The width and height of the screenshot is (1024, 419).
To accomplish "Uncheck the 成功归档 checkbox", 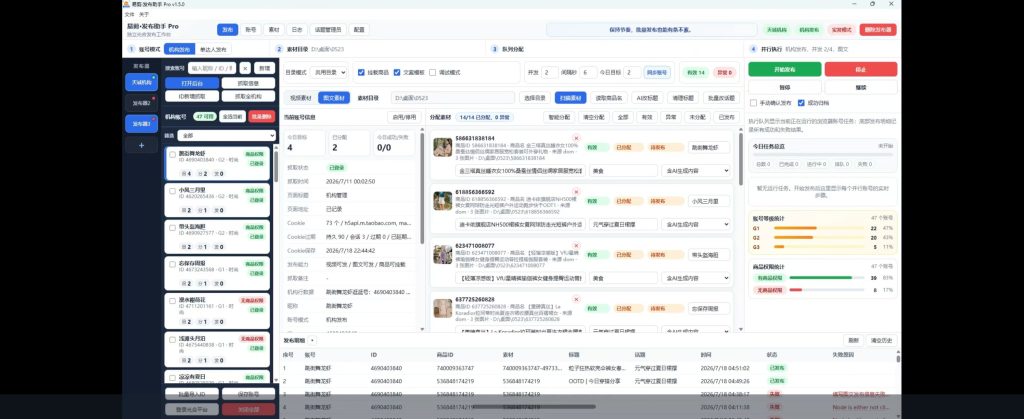I will point(801,102).
